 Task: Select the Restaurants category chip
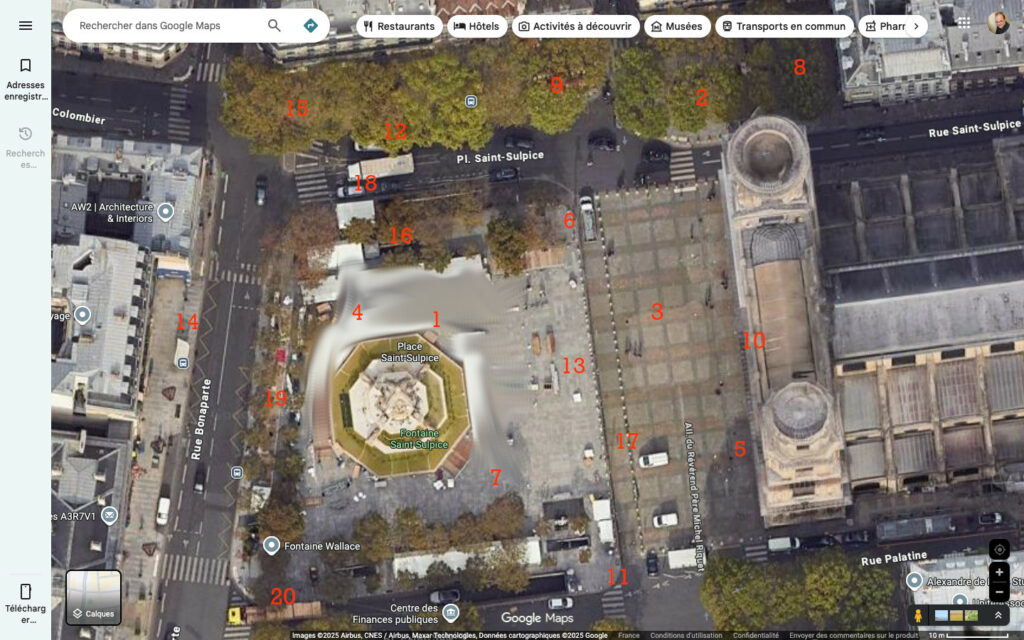click(399, 26)
